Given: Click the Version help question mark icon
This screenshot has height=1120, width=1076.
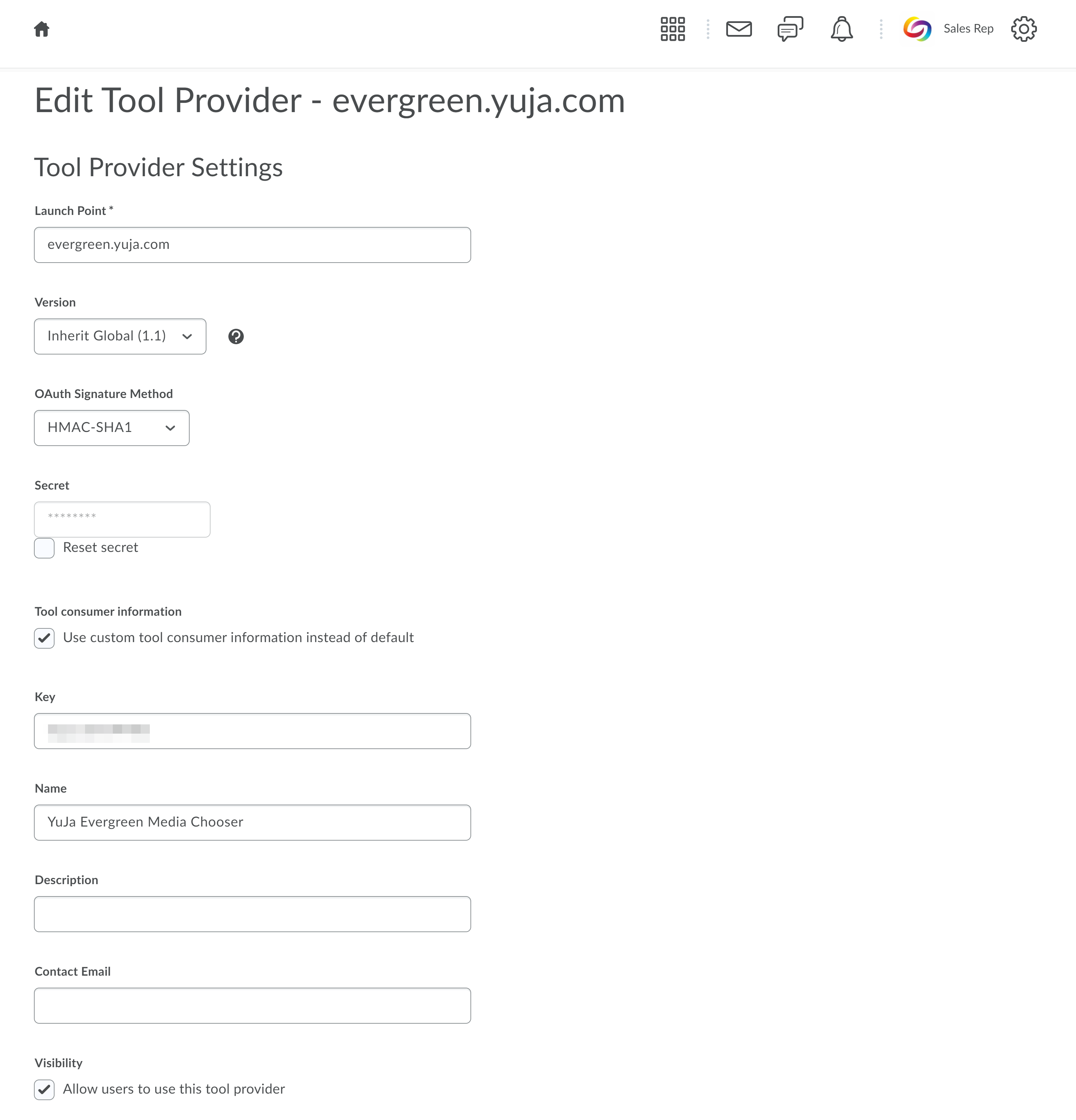Looking at the screenshot, I should (236, 337).
